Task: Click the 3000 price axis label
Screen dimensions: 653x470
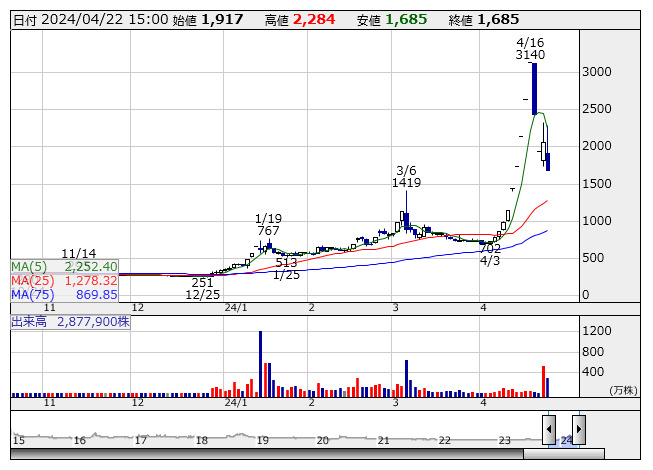Action: pyautogui.click(x=597, y=72)
